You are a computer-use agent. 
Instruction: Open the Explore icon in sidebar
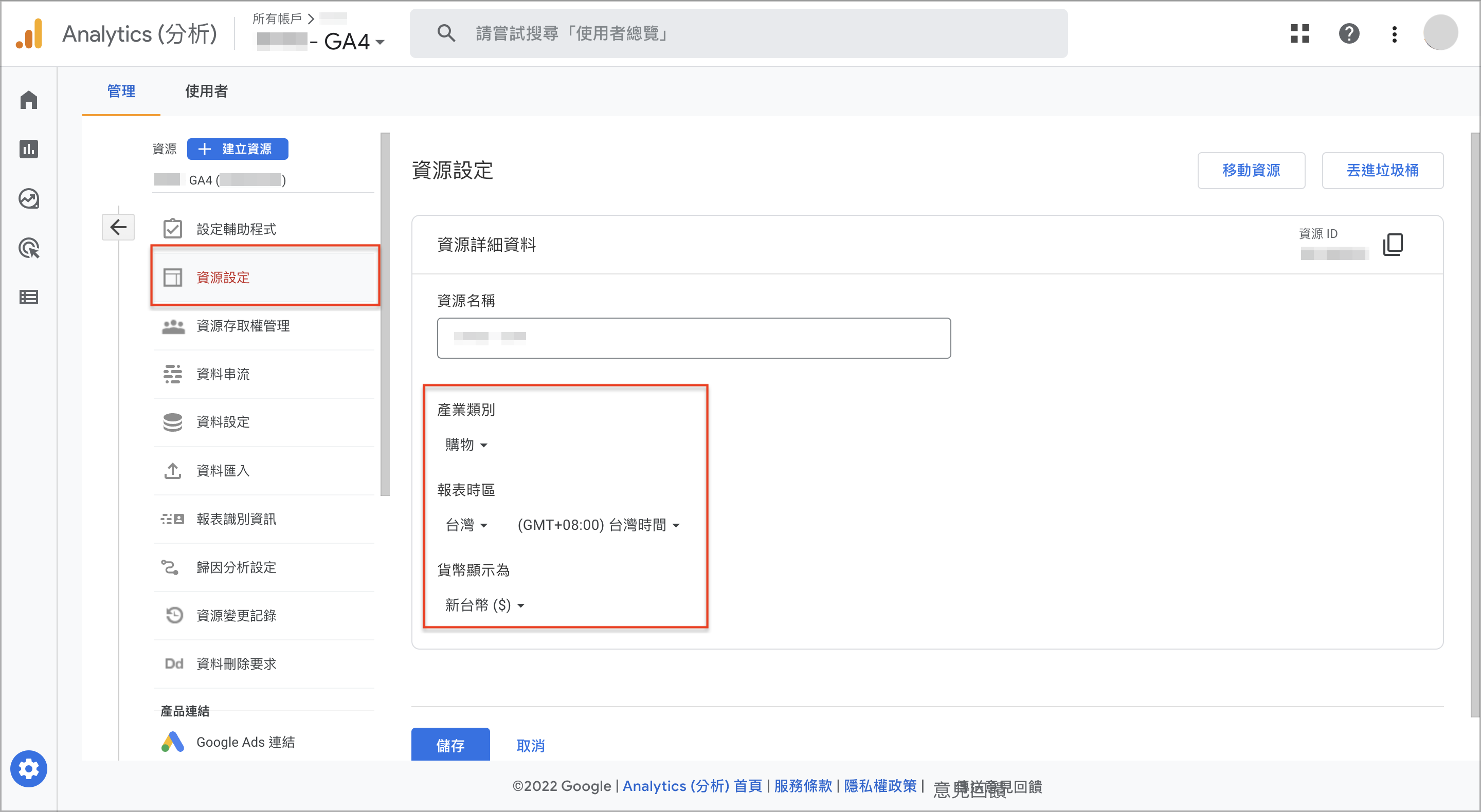click(29, 199)
